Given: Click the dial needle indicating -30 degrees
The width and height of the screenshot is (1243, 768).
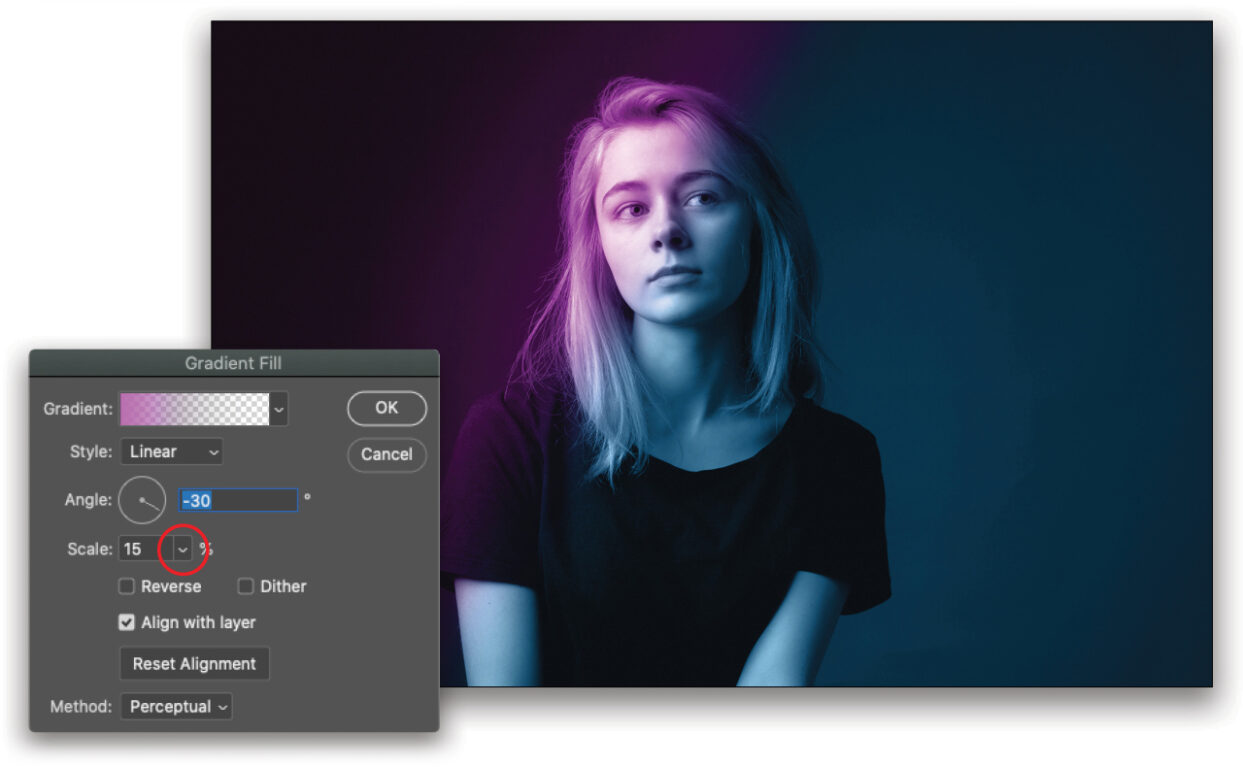Looking at the screenshot, I should 153,507.
